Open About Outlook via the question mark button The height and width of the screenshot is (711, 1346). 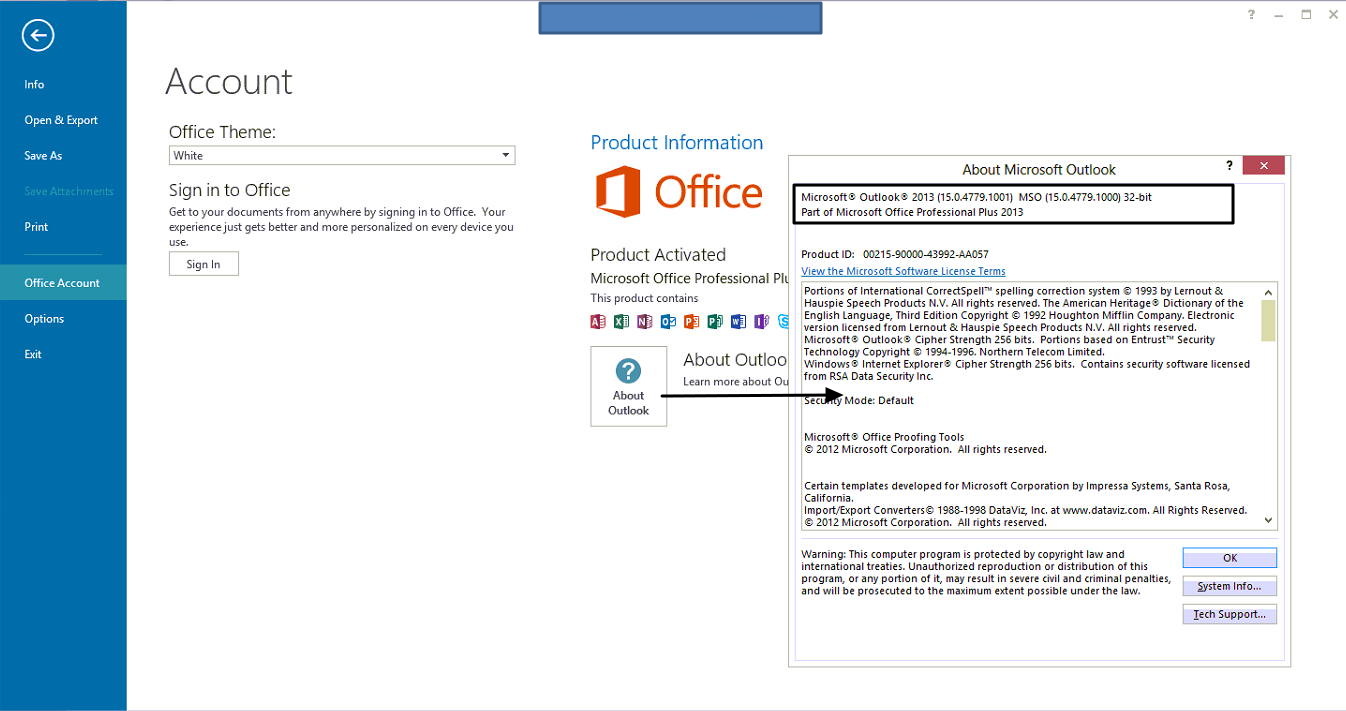pos(628,386)
